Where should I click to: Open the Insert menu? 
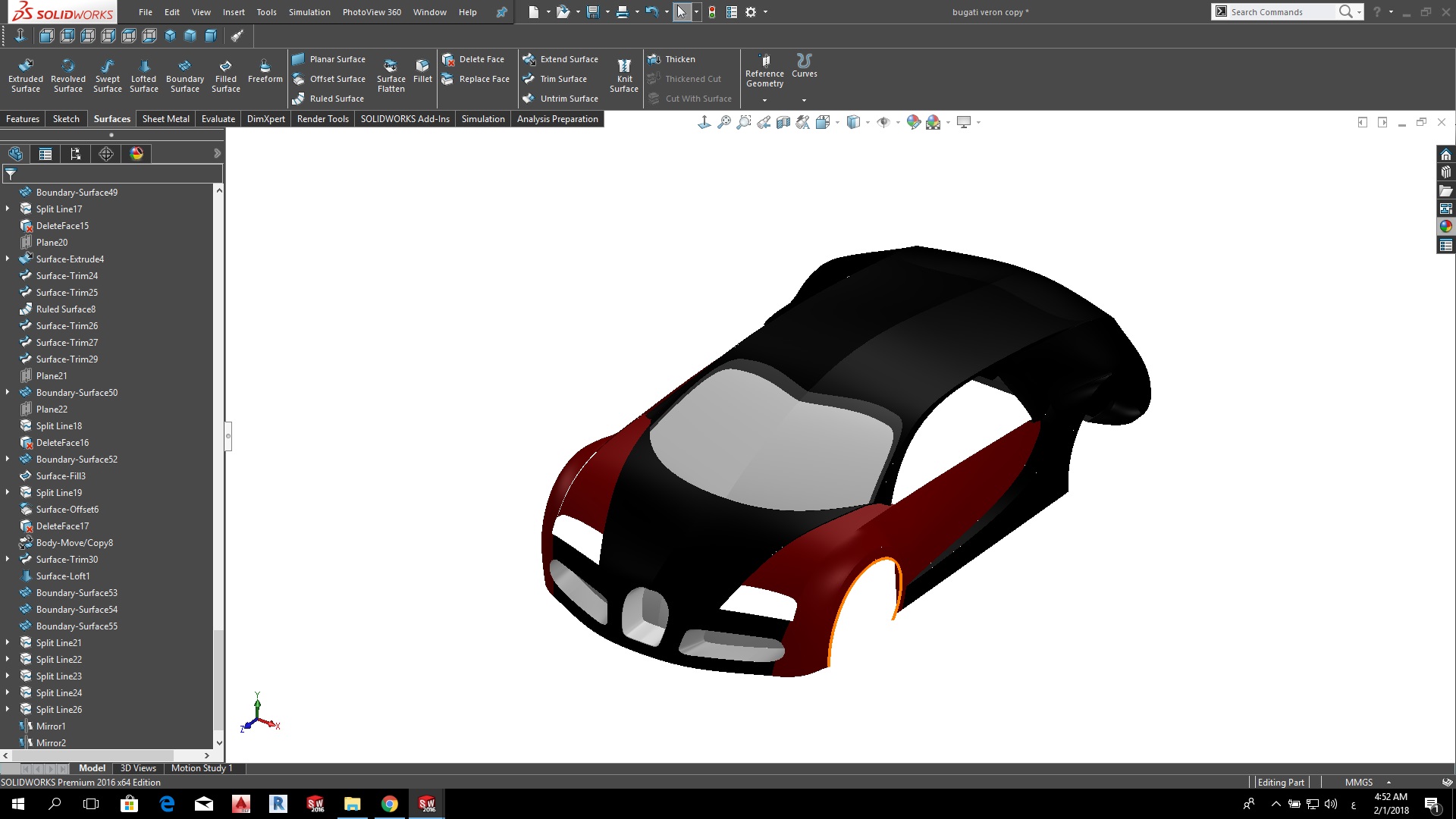[234, 12]
